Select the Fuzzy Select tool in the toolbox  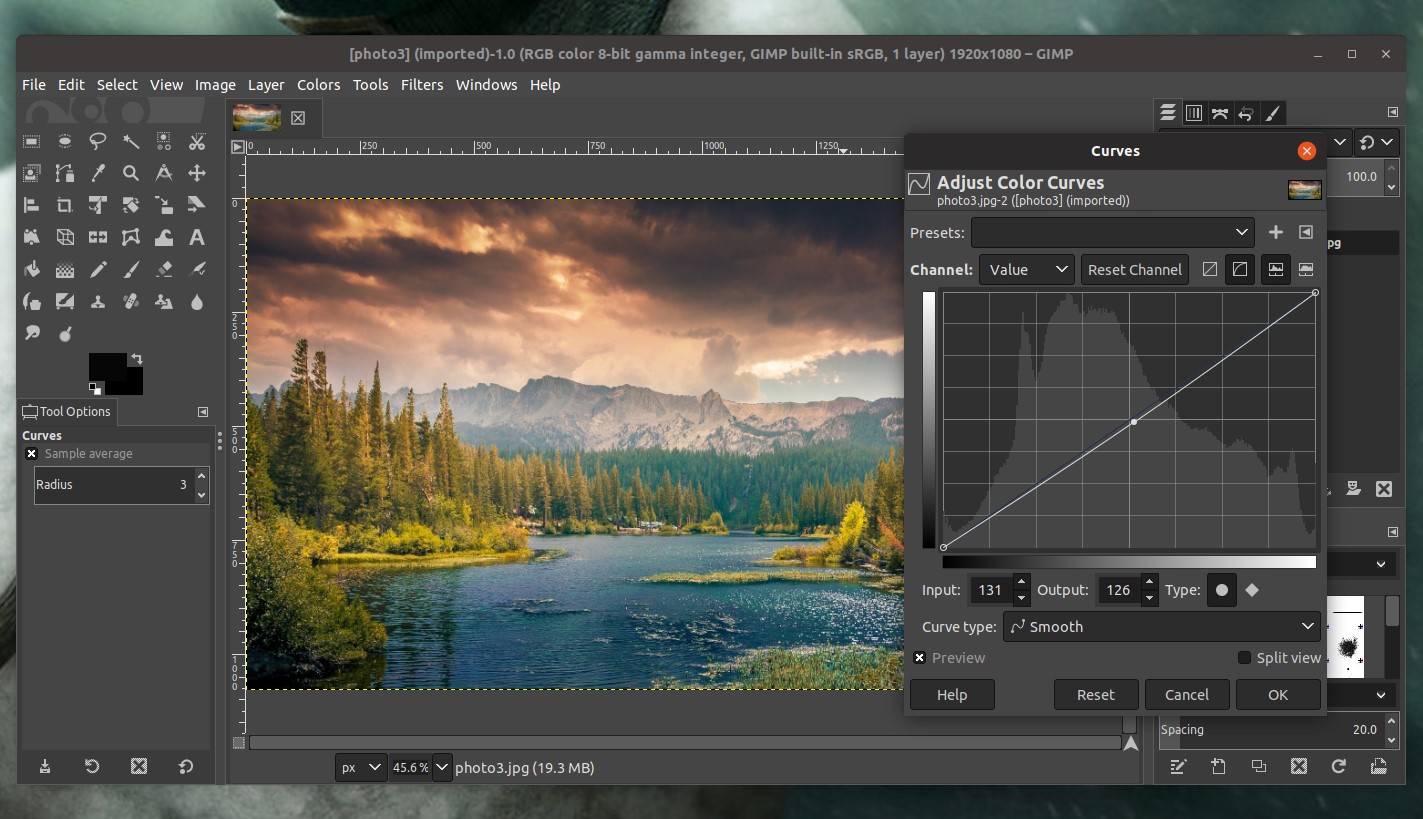(131, 141)
